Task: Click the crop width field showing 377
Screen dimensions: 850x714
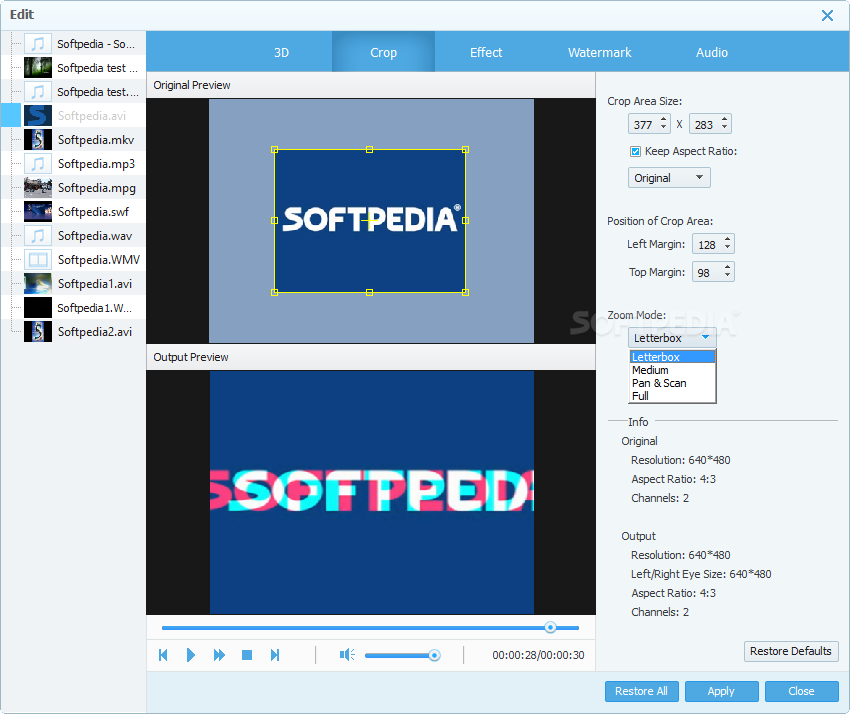Action: [643, 124]
